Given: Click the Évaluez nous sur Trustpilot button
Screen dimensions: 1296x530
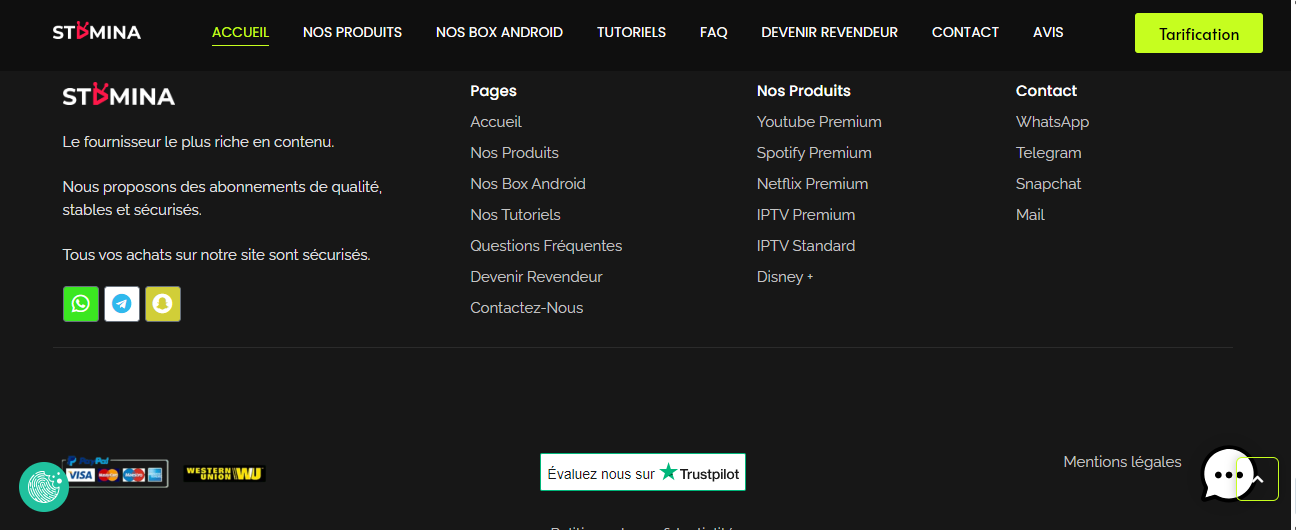Looking at the screenshot, I should click(x=643, y=472).
